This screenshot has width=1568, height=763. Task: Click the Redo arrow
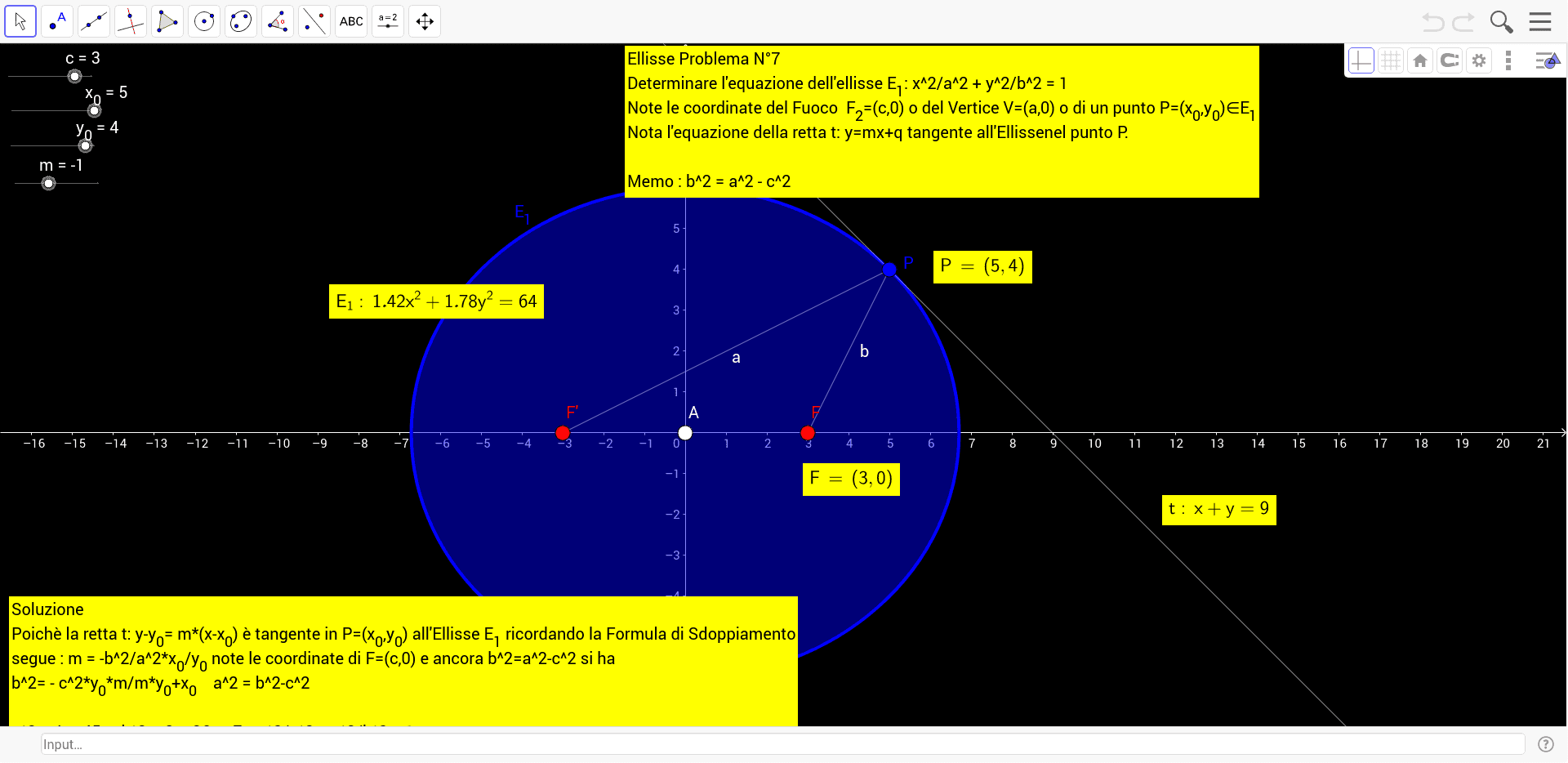[1463, 22]
